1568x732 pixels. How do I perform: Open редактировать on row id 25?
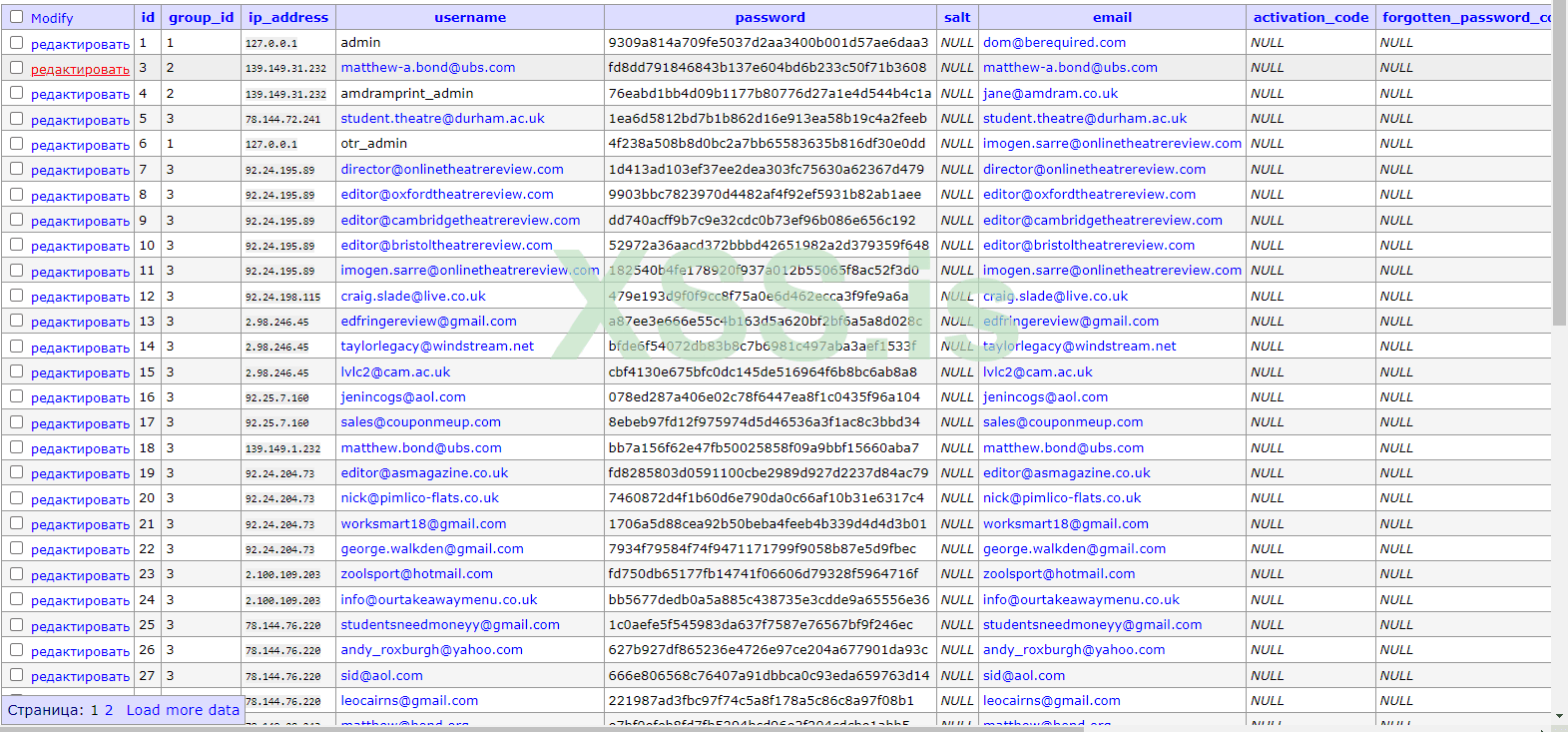pyautogui.click(x=80, y=626)
